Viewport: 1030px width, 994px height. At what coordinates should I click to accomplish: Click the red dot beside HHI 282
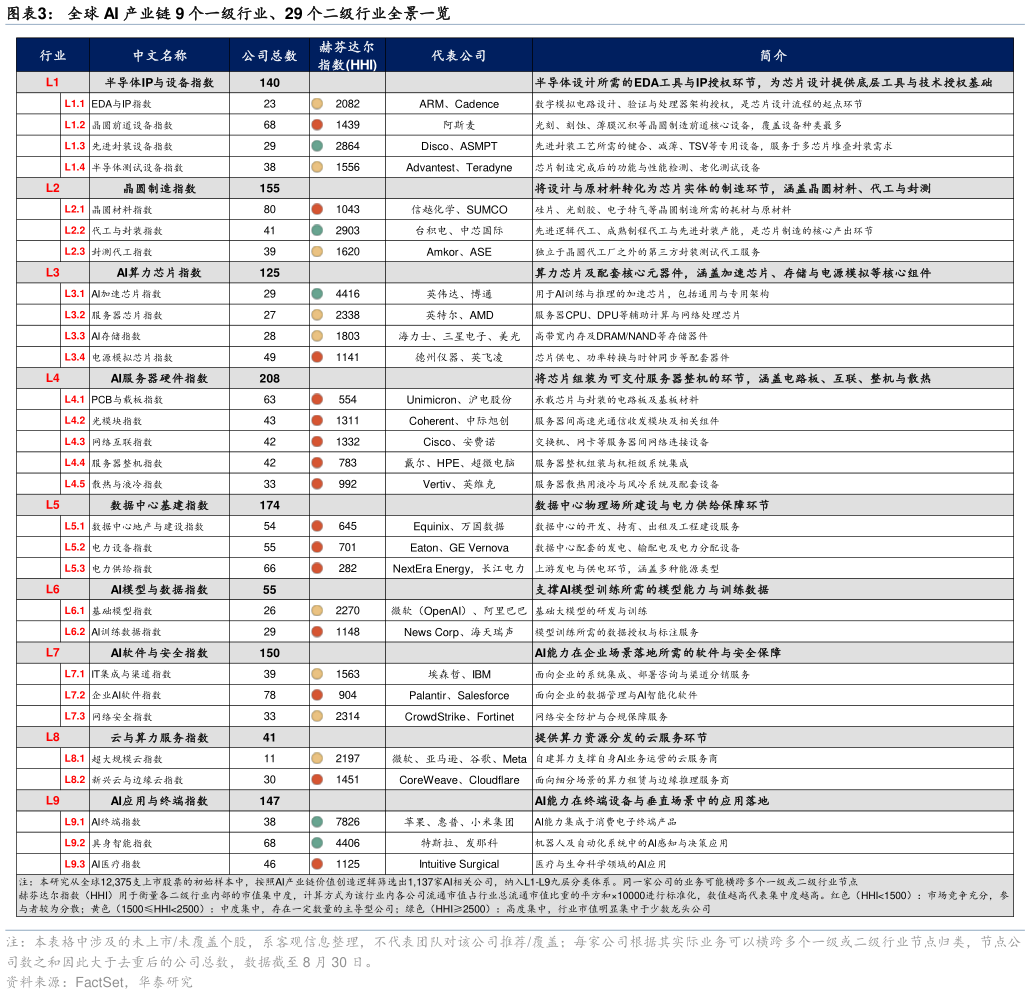(x=317, y=568)
